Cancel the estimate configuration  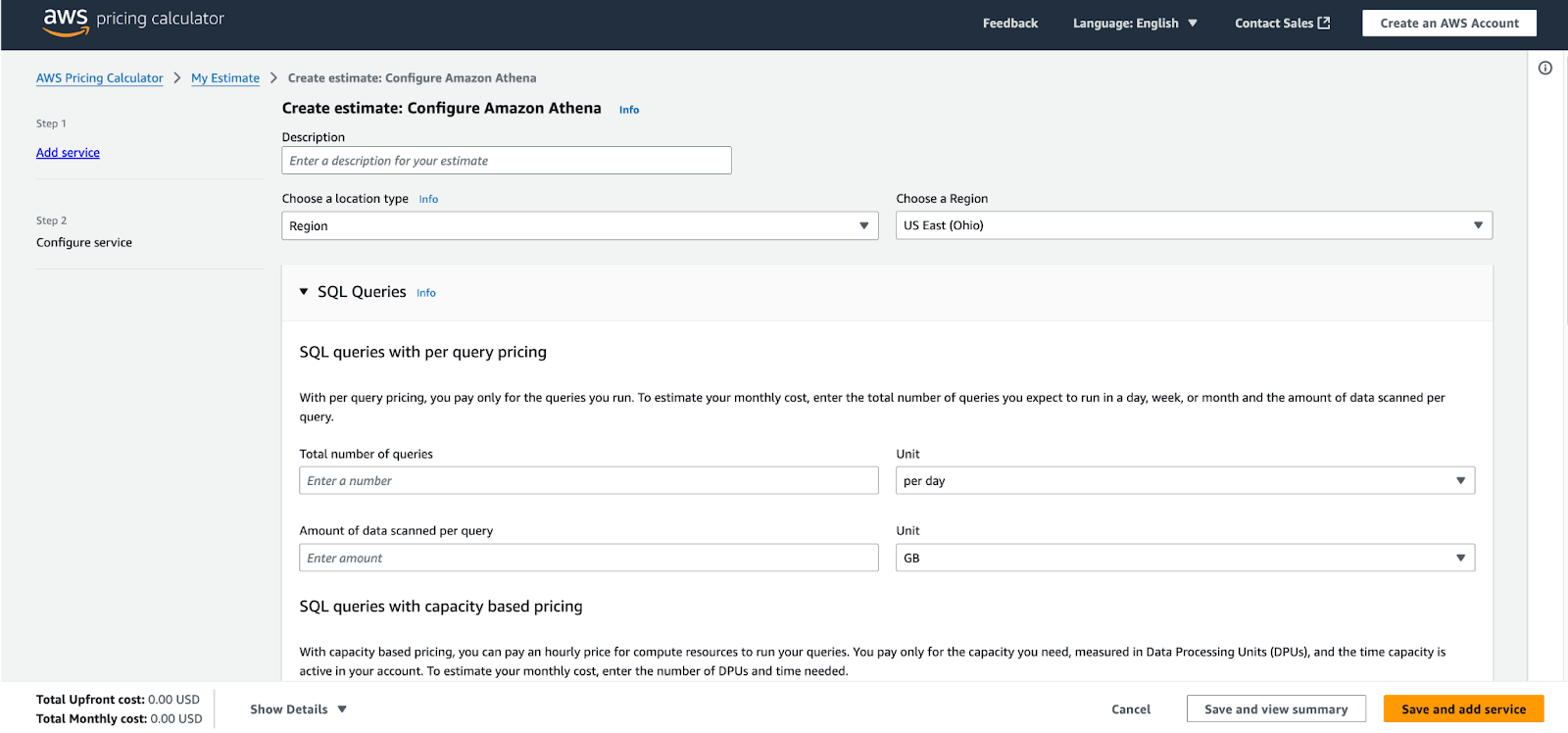click(1130, 709)
